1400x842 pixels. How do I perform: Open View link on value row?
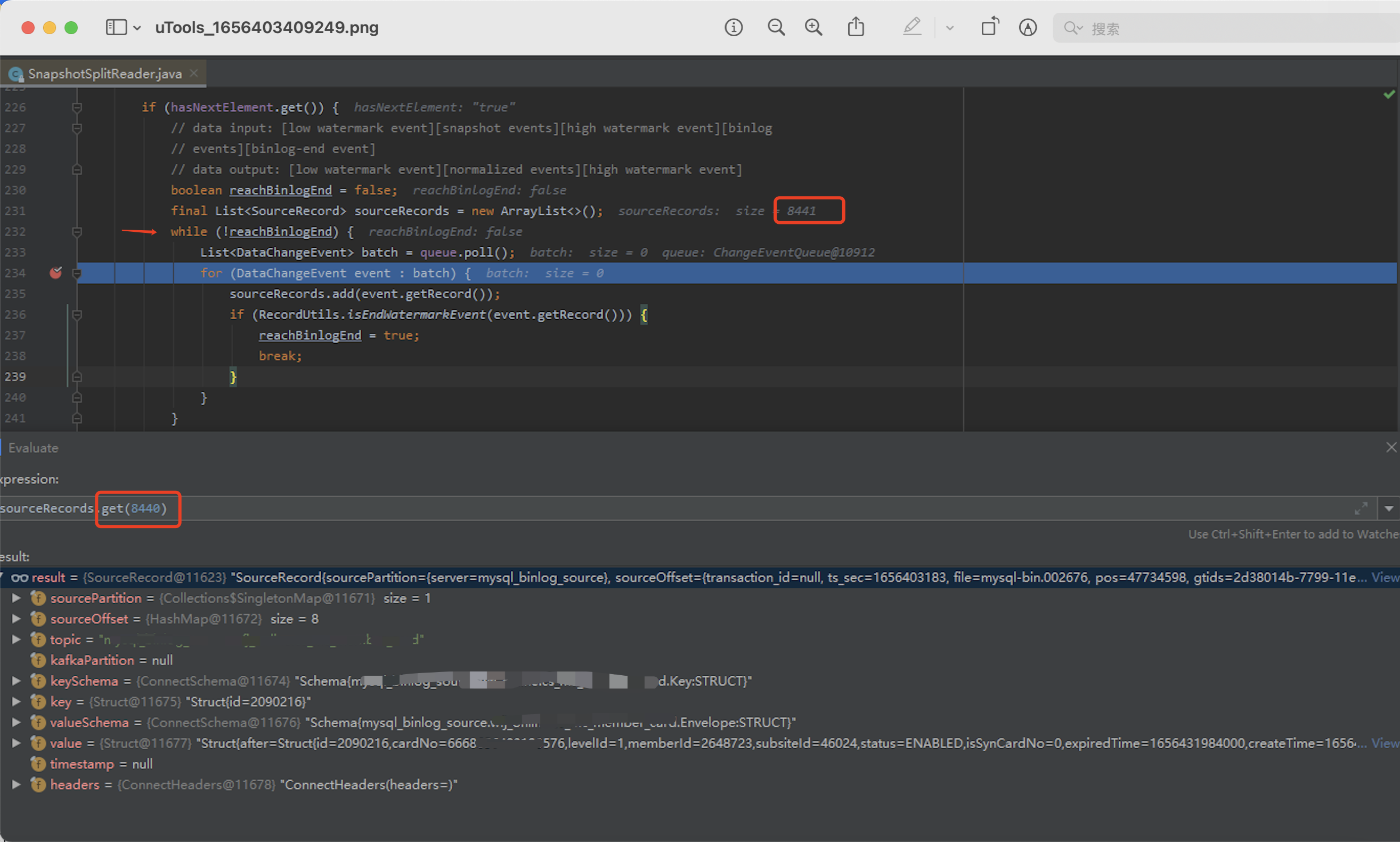point(1385,743)
